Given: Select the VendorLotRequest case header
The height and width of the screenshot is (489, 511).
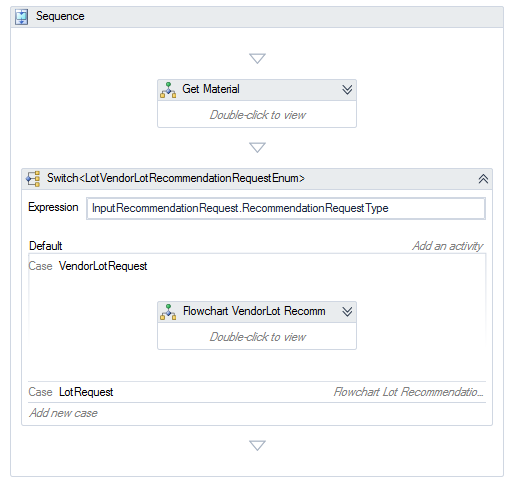Looking at the screenshot, I should (88, 266).
